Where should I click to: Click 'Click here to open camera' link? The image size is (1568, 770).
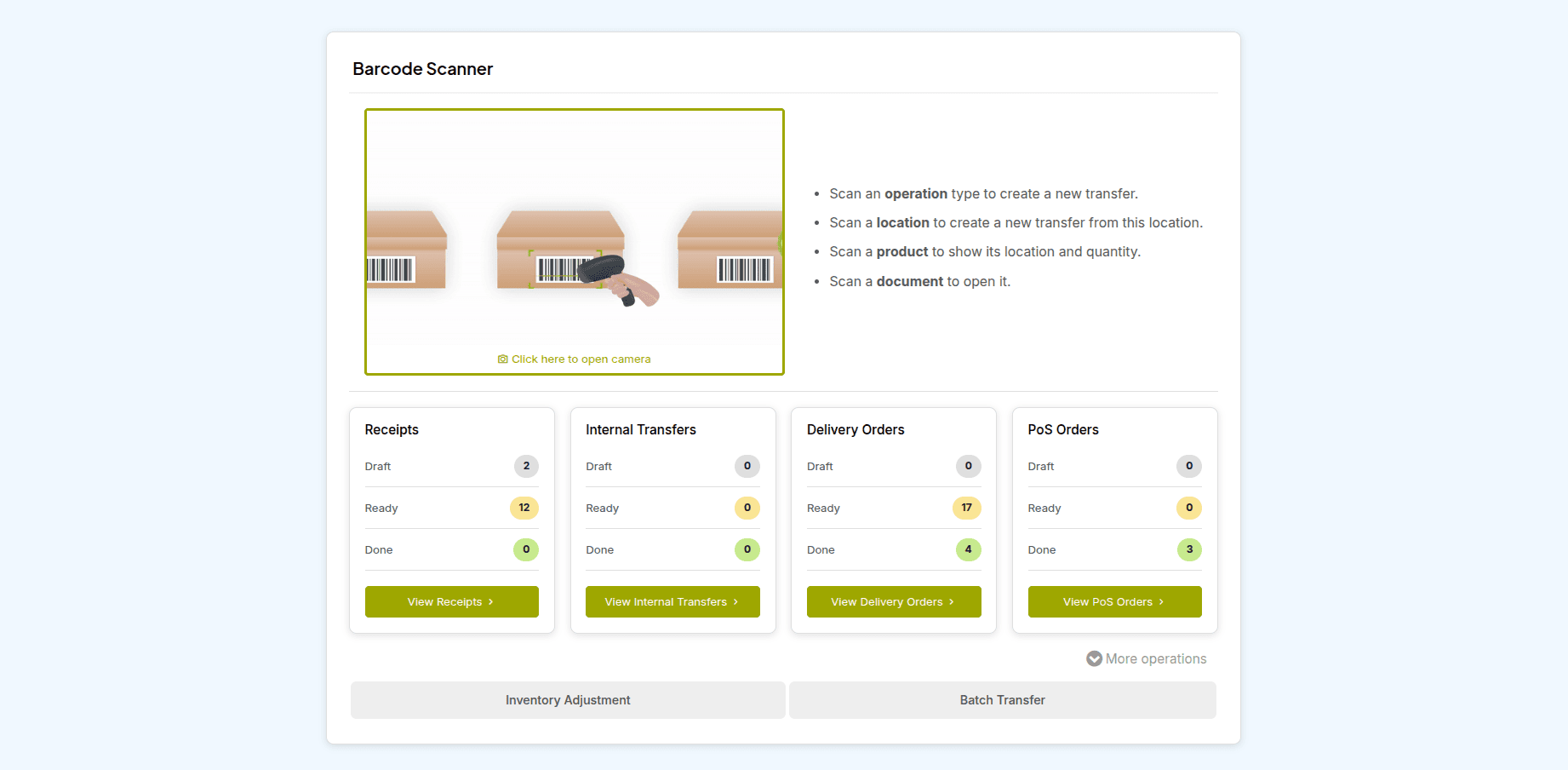[581, 359]
